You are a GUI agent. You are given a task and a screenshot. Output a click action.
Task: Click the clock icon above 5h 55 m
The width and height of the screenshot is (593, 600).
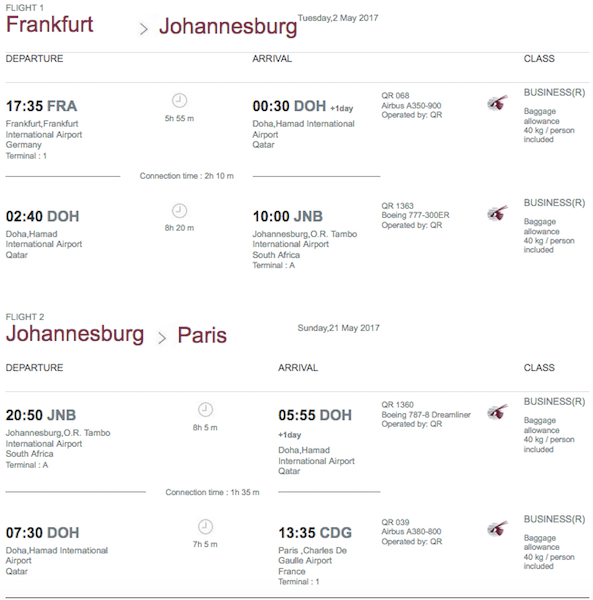coord(179,101)
